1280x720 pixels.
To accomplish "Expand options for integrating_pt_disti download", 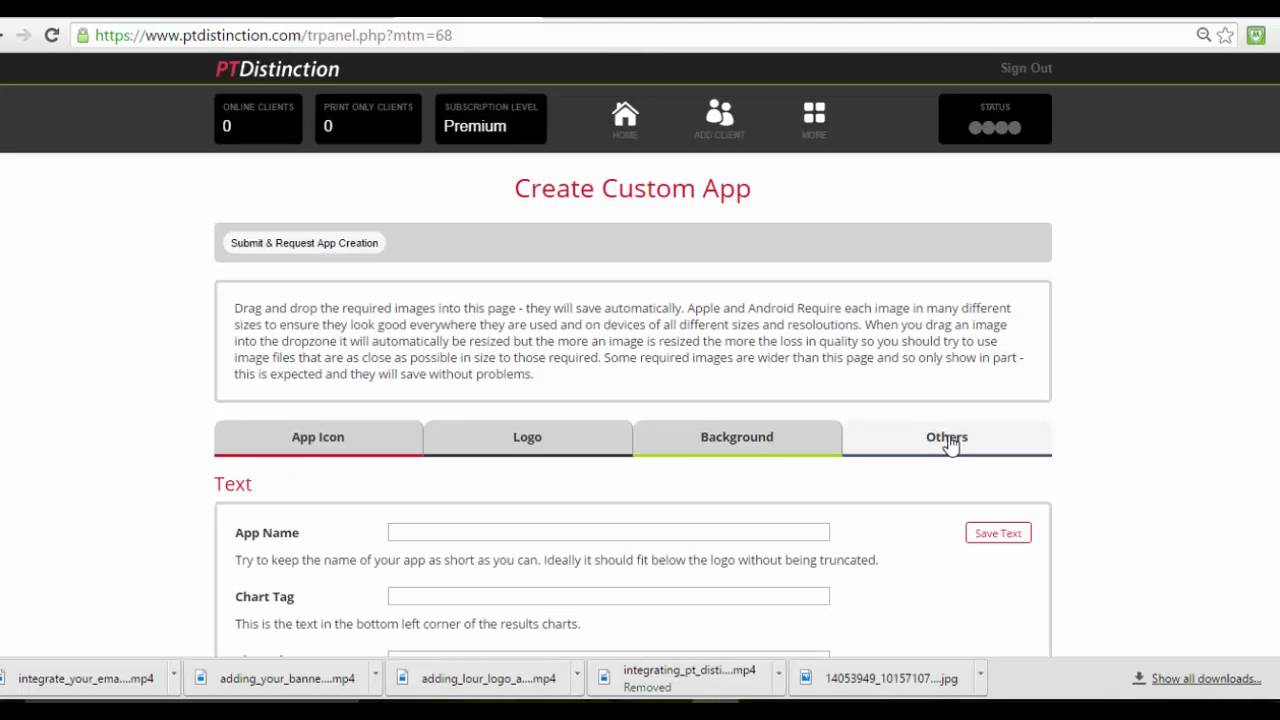I will (x=778, y=674).
